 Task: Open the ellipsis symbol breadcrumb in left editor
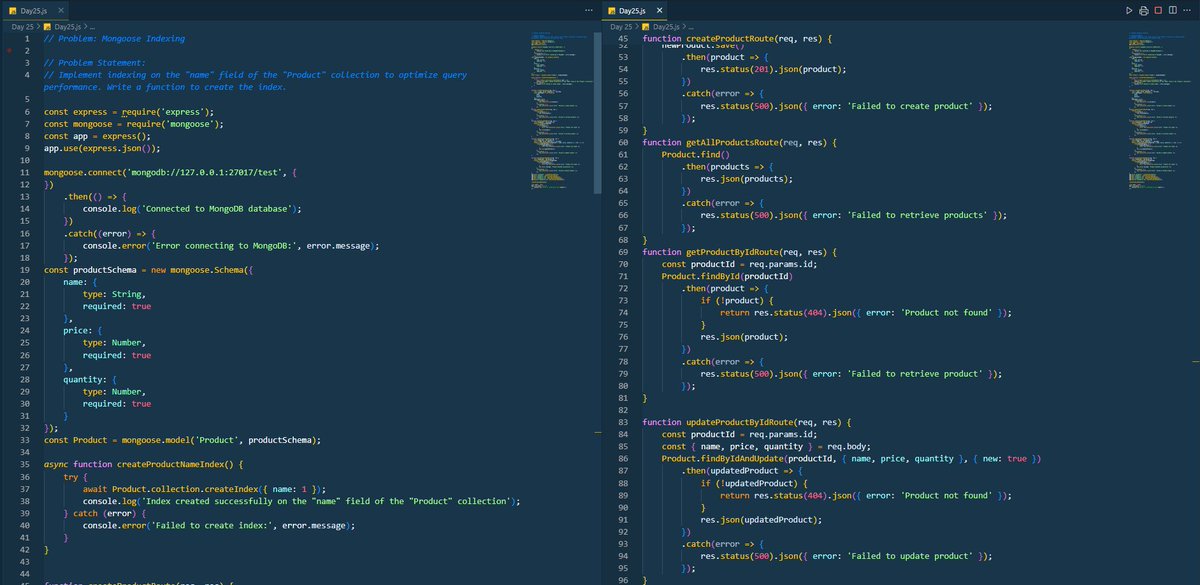coord(93,26)
